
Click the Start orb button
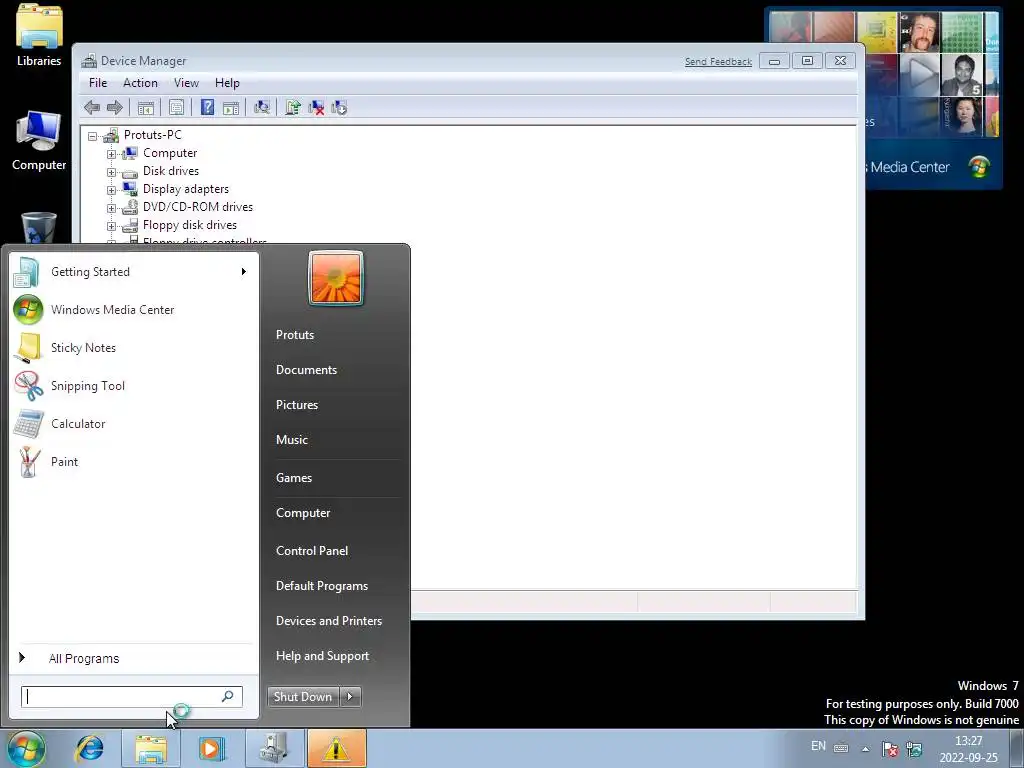pos(26,748)
